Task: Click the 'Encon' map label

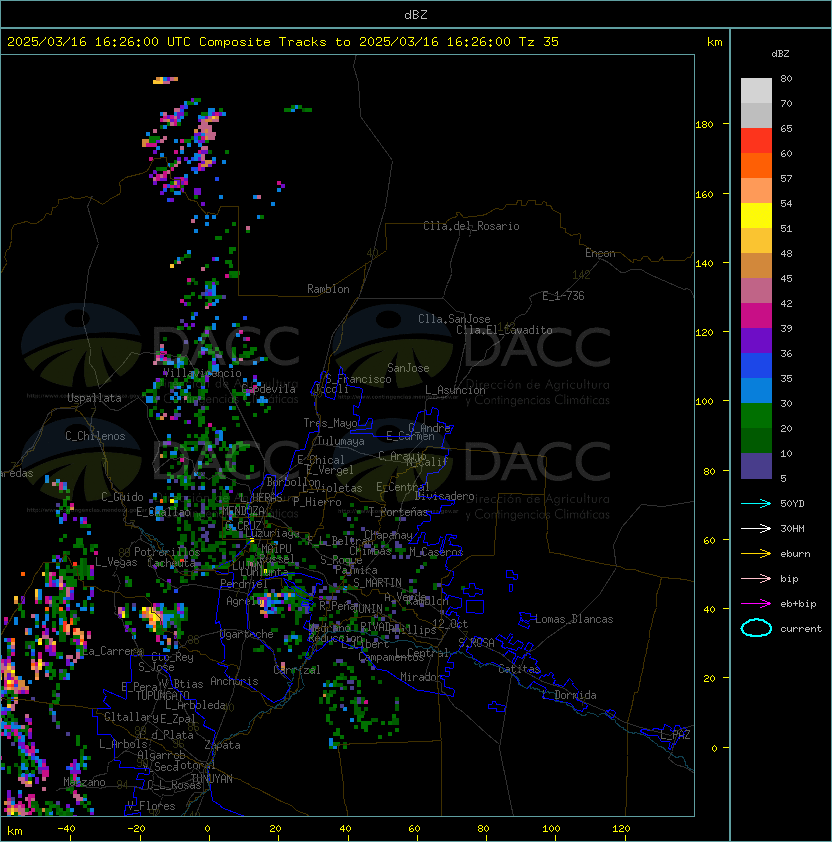Action: 600,253
